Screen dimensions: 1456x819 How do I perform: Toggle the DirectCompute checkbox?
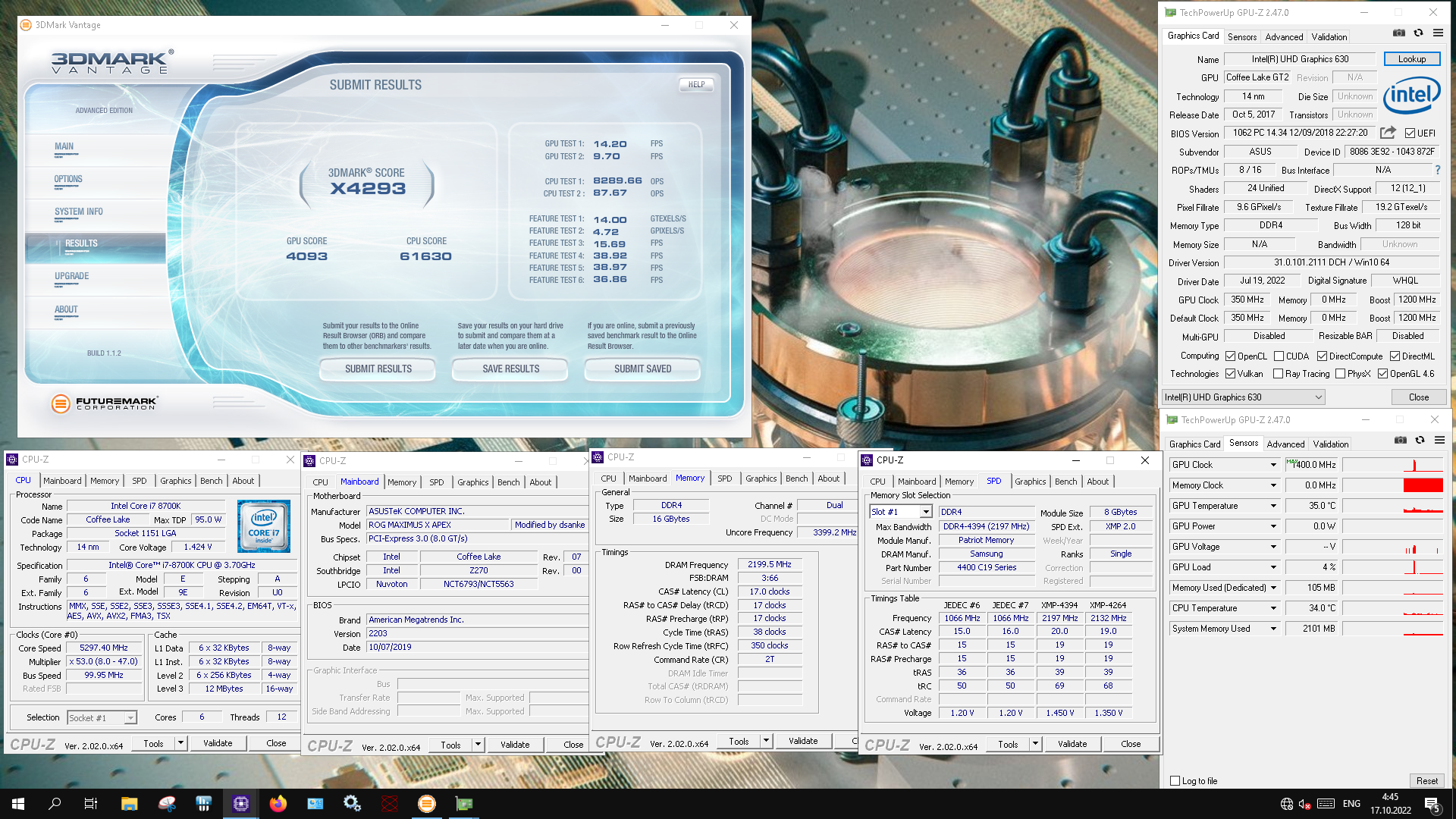[1323, 356]
